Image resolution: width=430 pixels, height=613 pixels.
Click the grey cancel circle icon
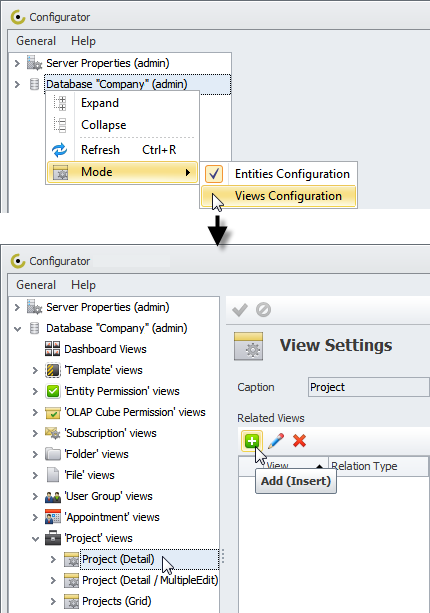click(x=263, y=310)
